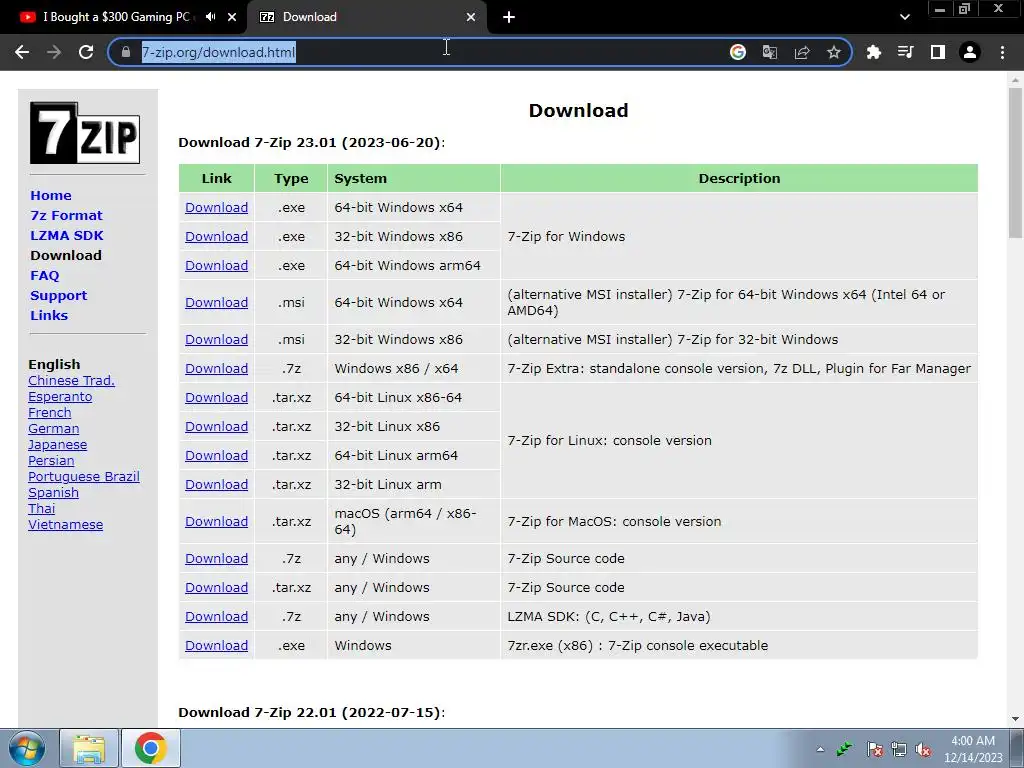This screenshot has height=768, width=1024.
Task: Share this page icon
Action: pos(802,52)
